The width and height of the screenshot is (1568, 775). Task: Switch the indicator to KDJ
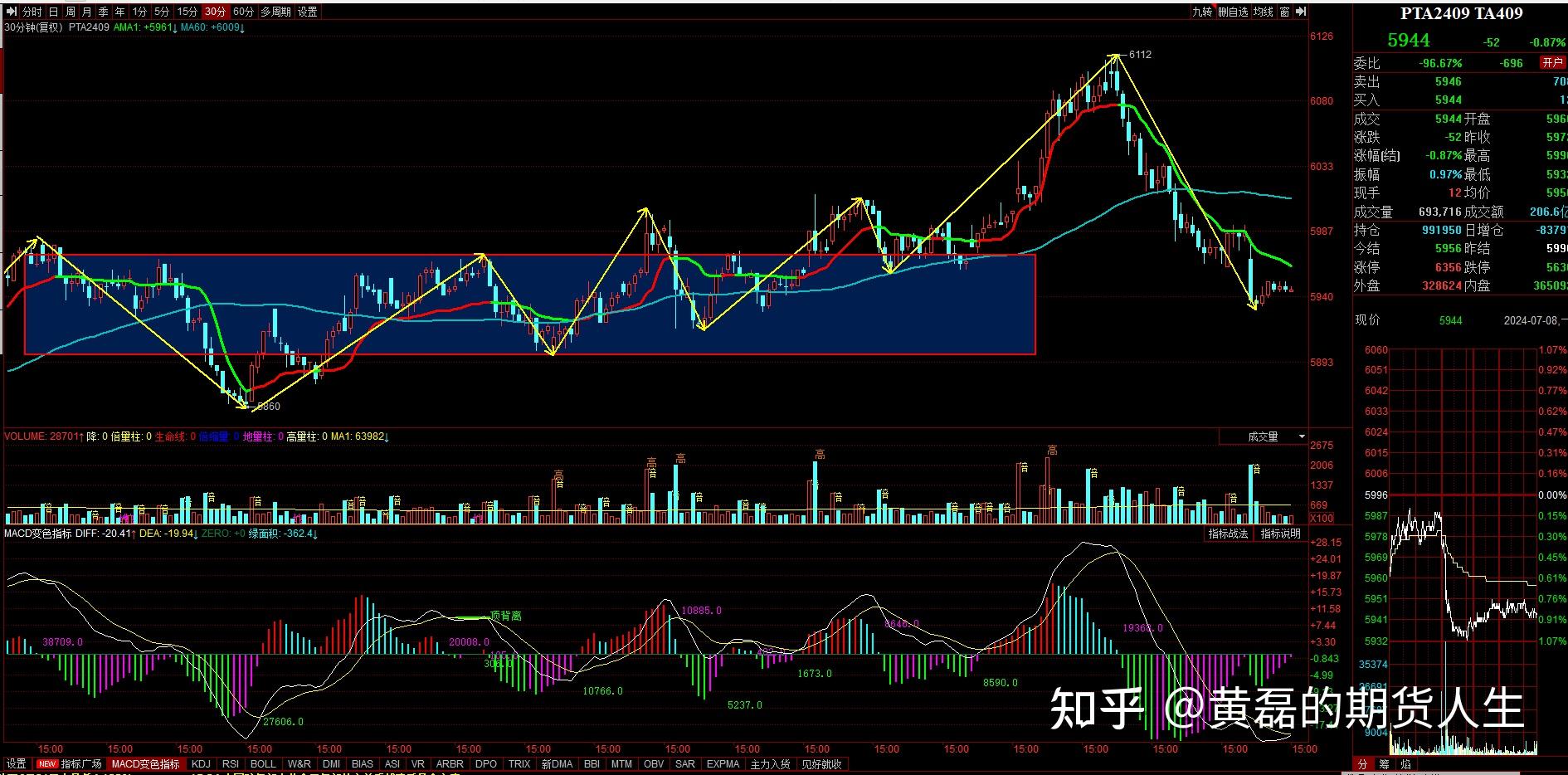[x=201, y=763]
